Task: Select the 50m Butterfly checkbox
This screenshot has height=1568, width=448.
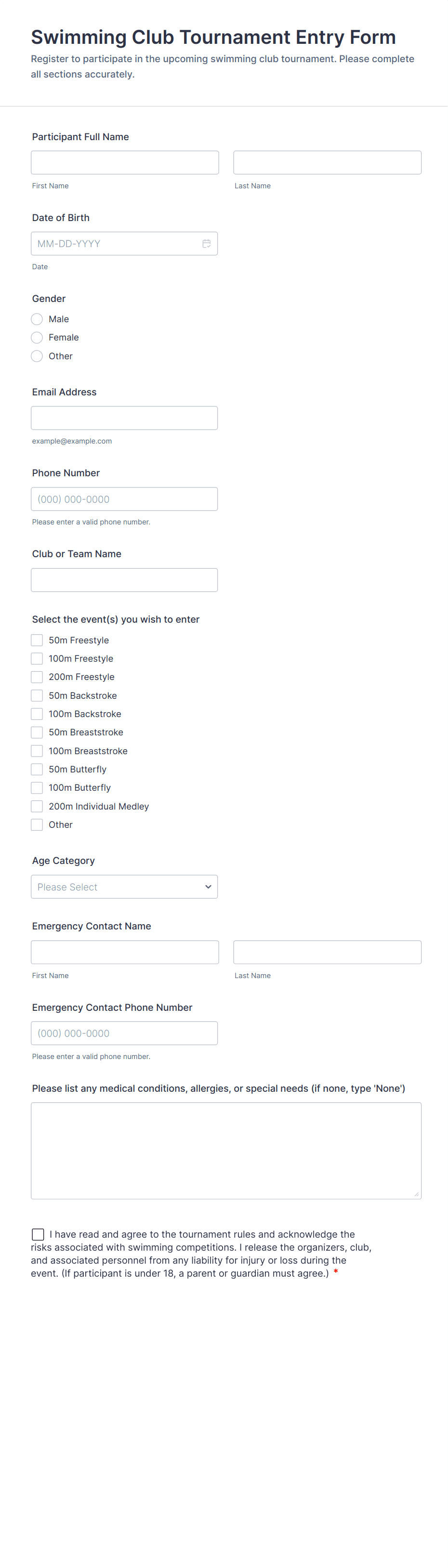Action: pyautogui.click(x=37, y=770)
